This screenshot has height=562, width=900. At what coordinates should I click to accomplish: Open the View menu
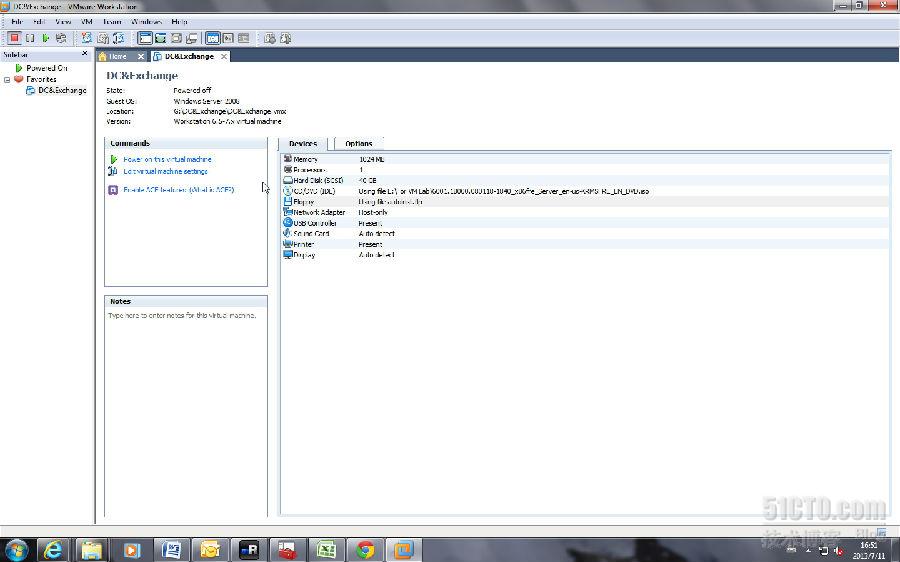63,22
